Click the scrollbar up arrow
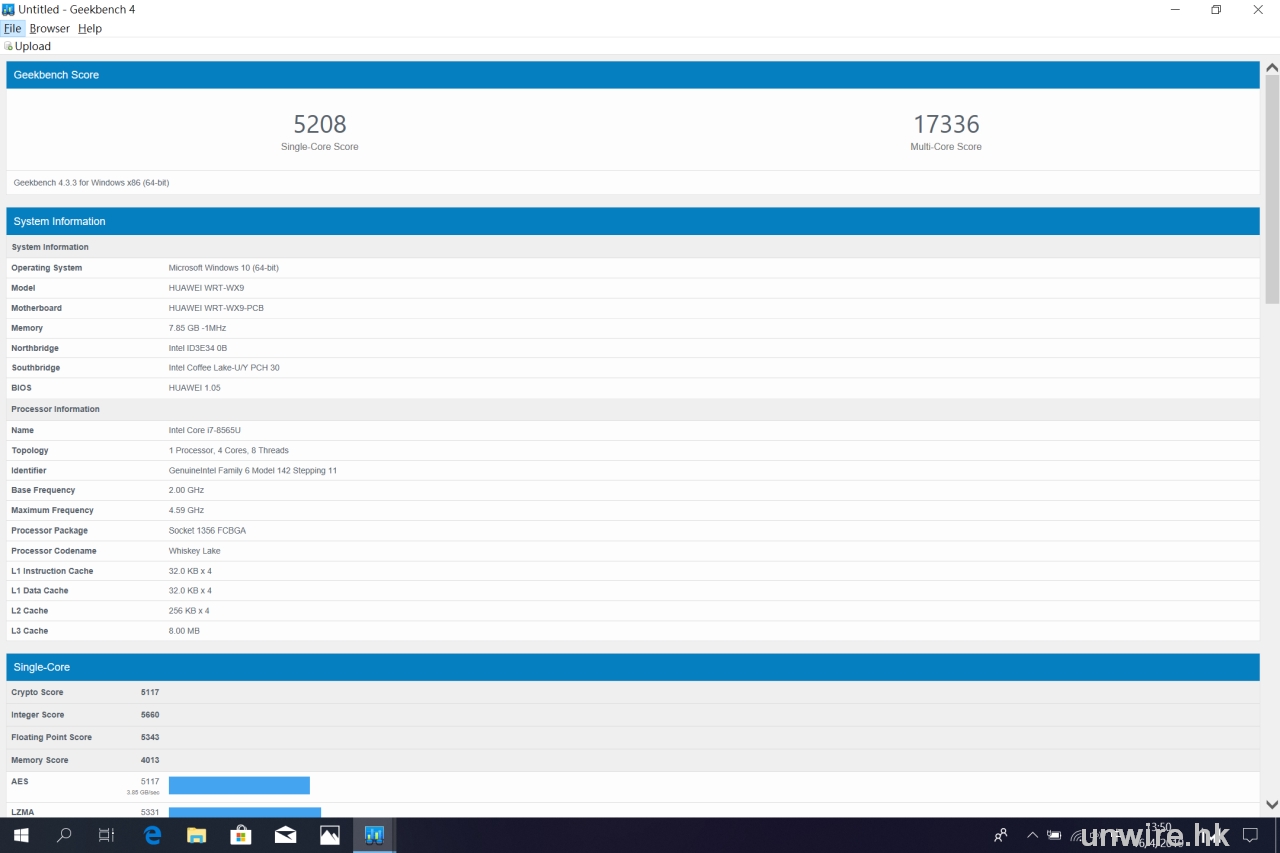 click(1271, 68)
